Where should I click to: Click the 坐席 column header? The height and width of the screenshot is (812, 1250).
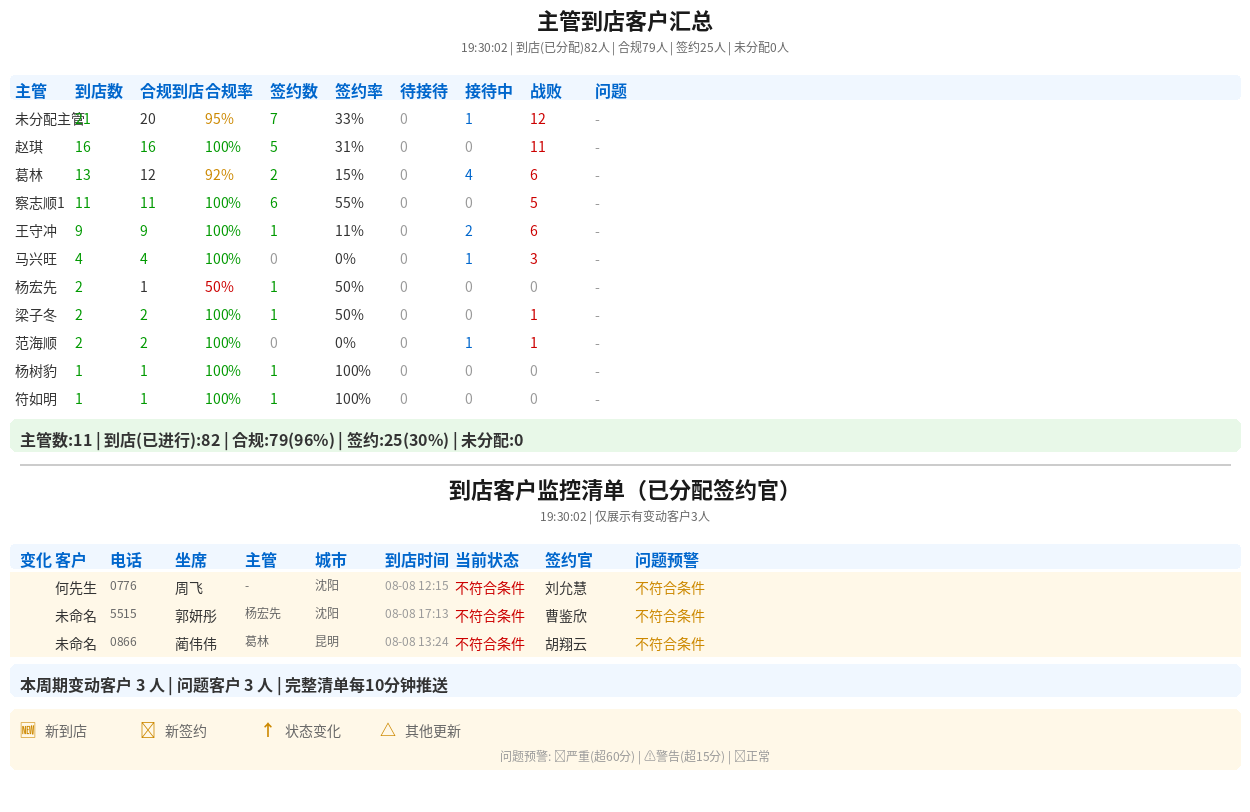pos(191,561)
